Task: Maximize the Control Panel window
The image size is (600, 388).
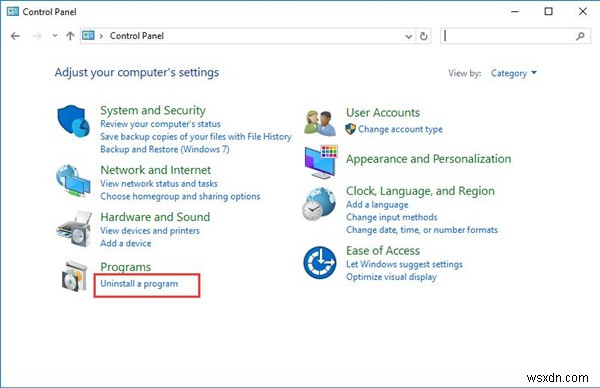Action: coord(549,11)
